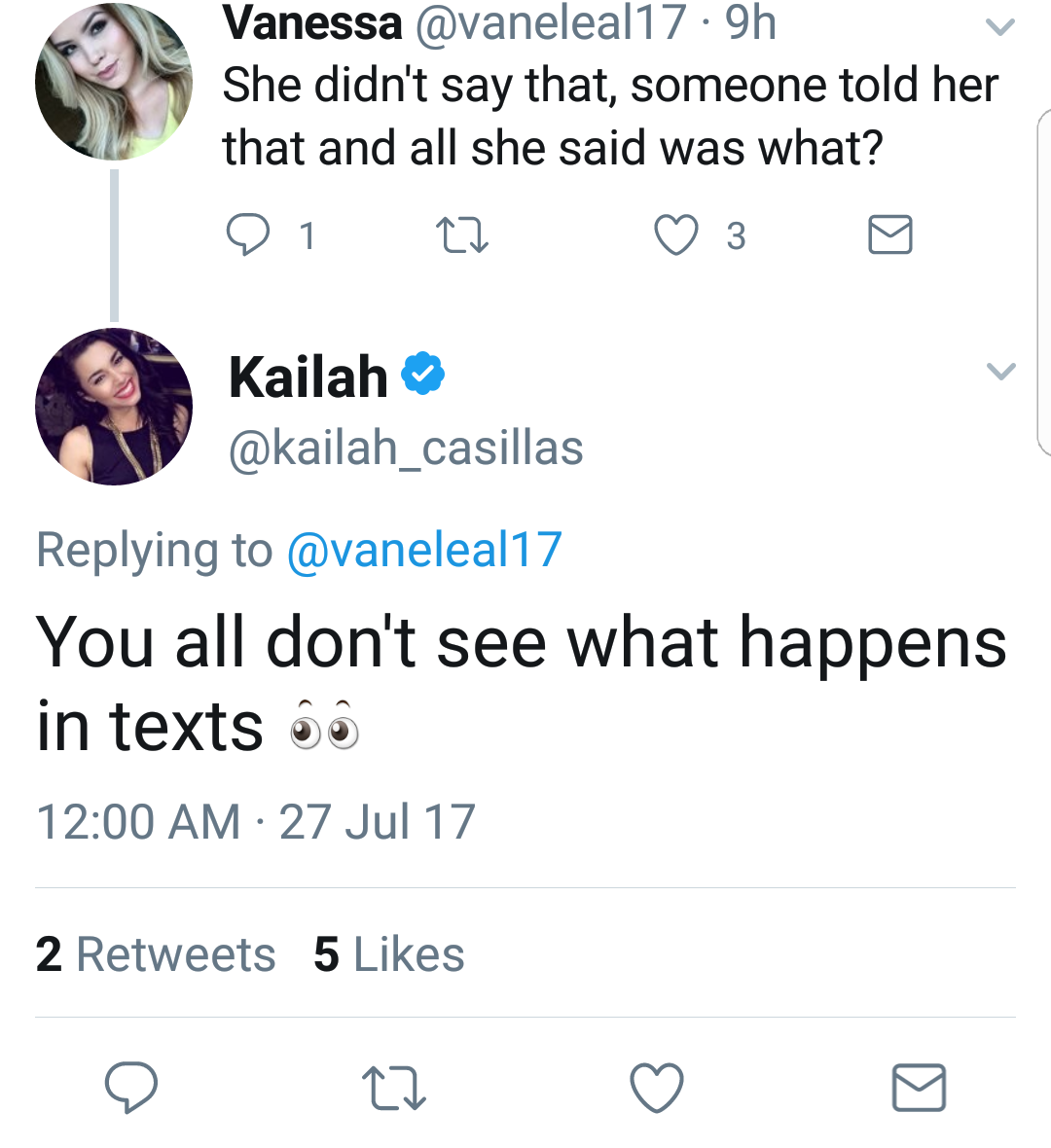Send Vanessa's tweet via direct message envelope

click(889, 235)
